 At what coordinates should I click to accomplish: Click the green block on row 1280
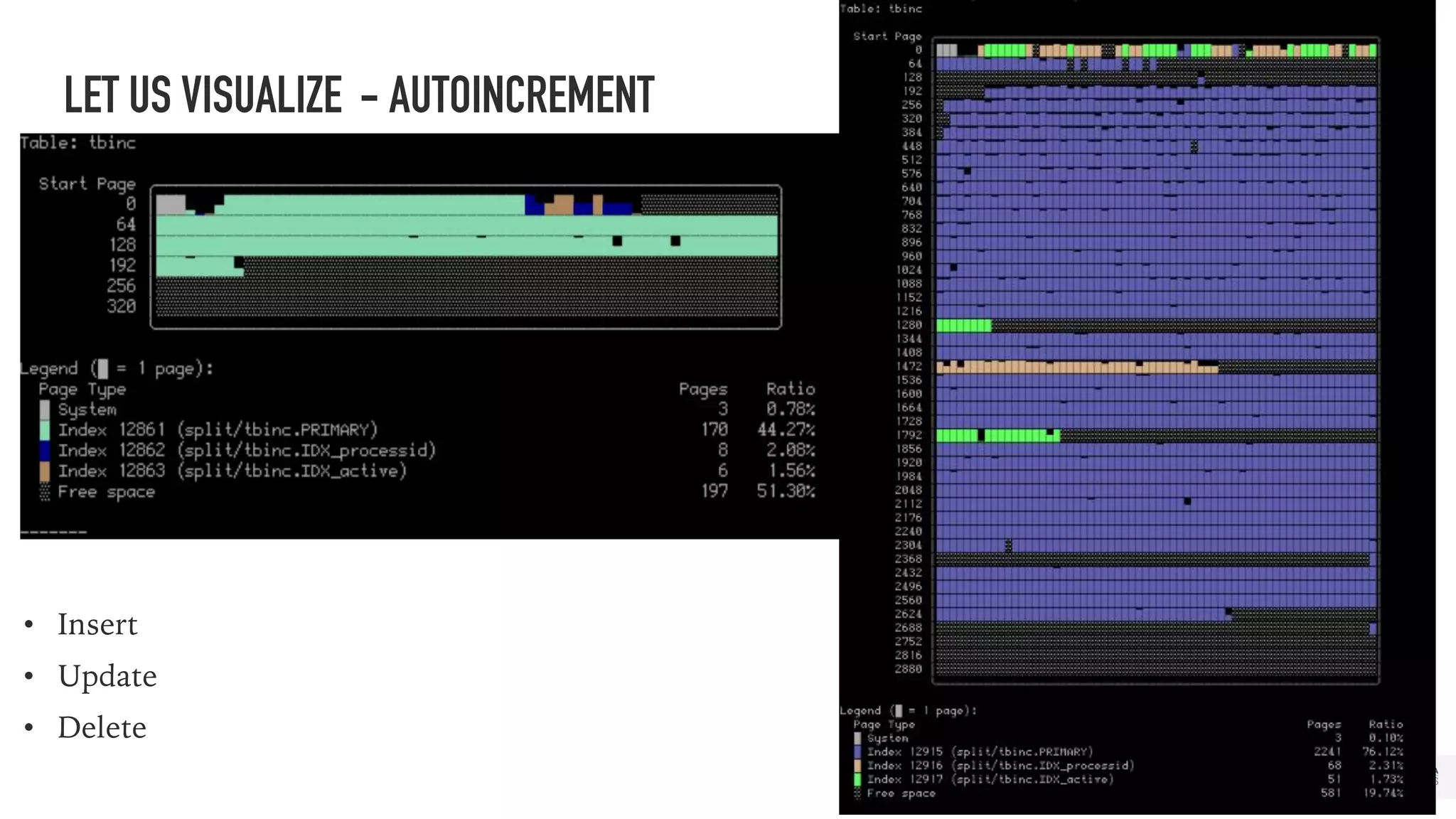pyautogui.click(x=964, y=326)
